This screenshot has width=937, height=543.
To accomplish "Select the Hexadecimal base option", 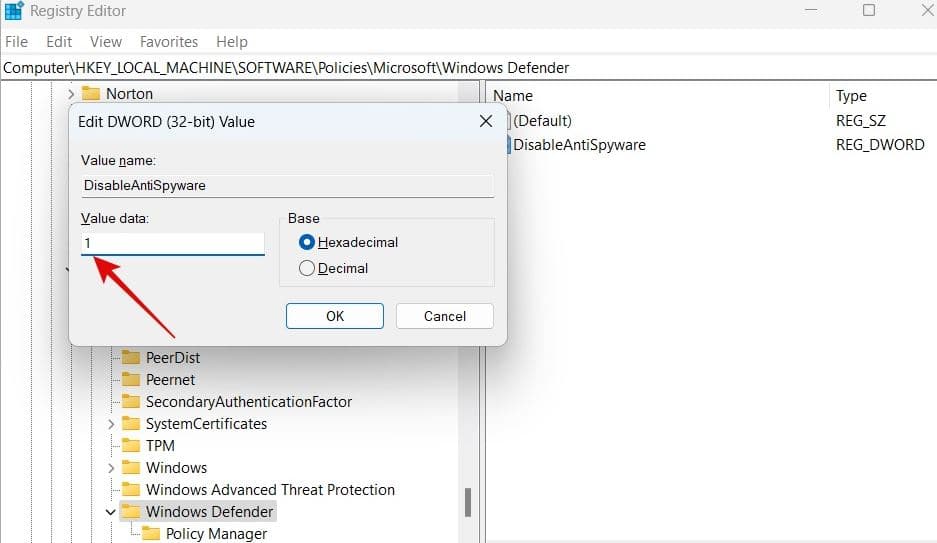I will click(x=307, y=242).
